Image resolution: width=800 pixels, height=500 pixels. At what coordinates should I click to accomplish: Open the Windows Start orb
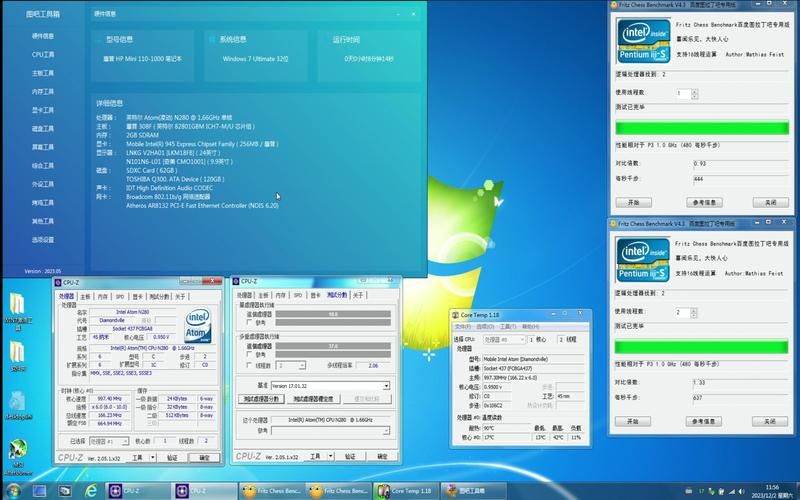click(12, 491)
